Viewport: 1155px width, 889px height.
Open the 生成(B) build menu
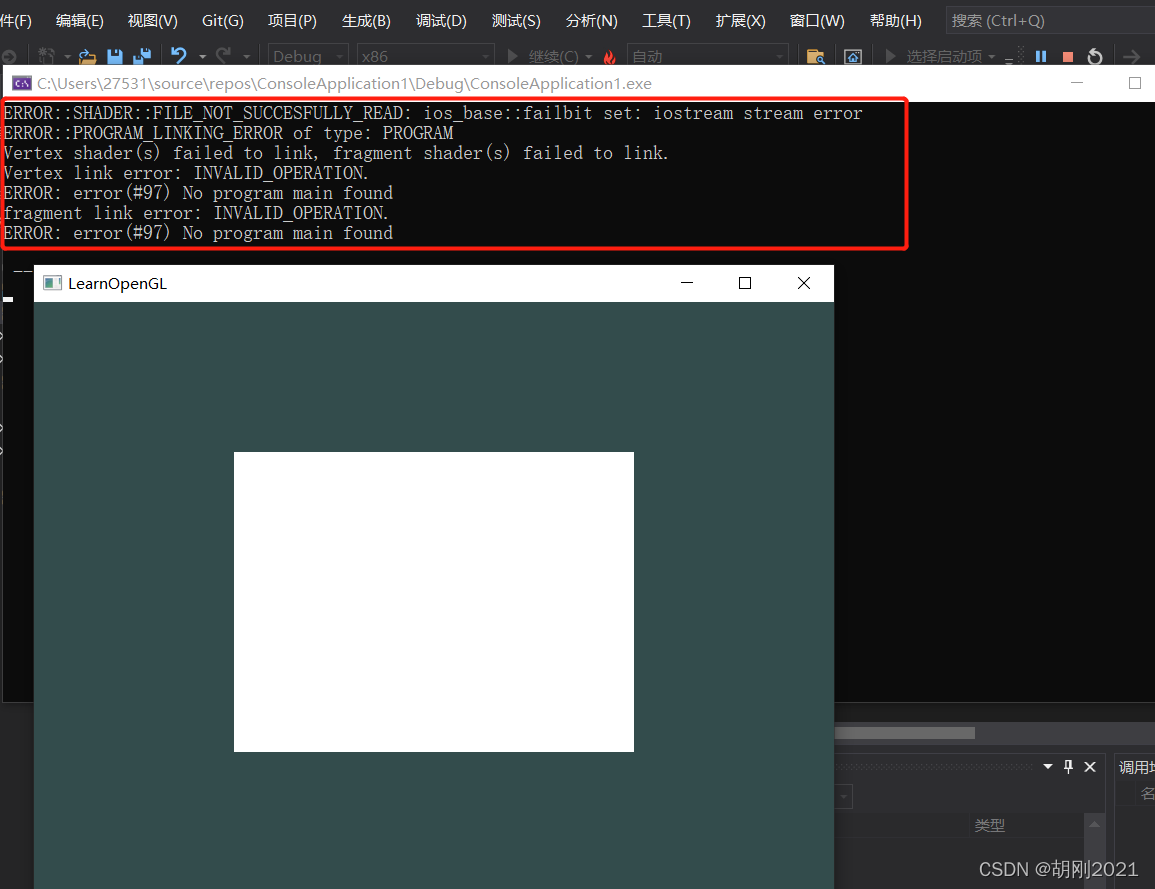(x=366, y=21)
